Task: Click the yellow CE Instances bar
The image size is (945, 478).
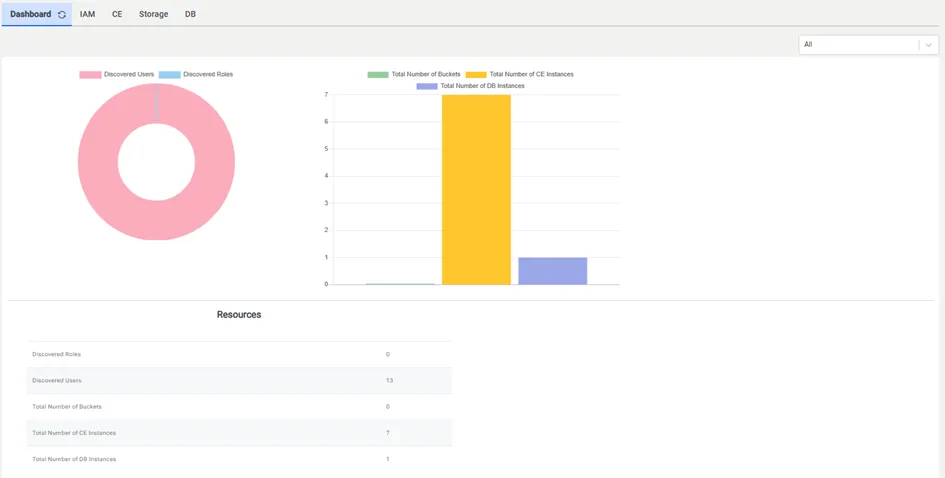Action: pyautogui.click(x=476, y=189)
